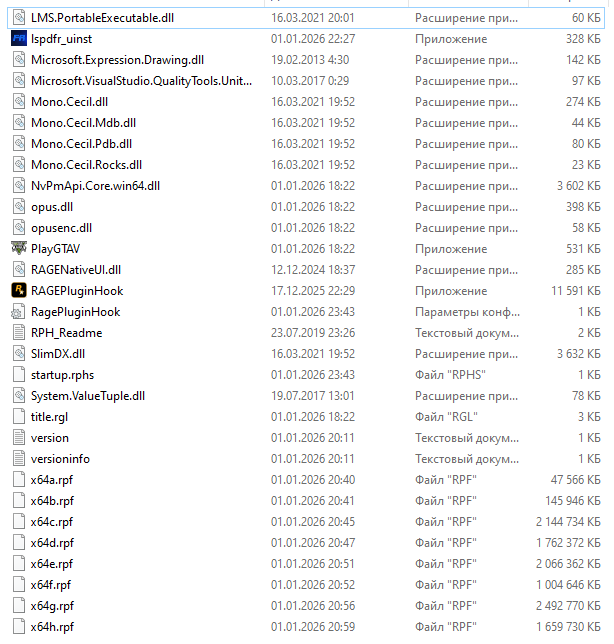Screen dimensions: 614x644
Task: Click the PlayGTAV application icon
Action: (19, 248)
